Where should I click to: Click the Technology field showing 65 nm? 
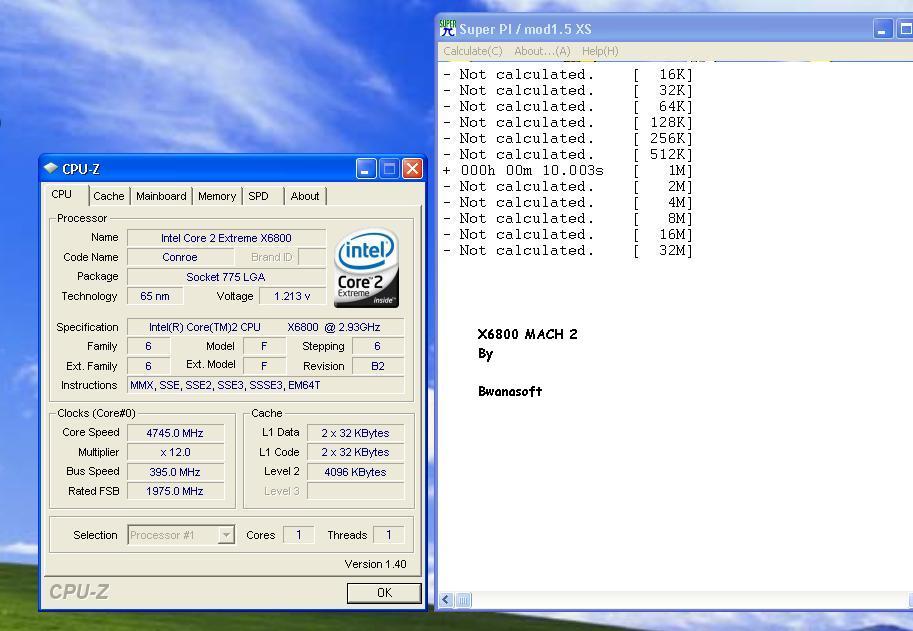[x=155, y=296]
